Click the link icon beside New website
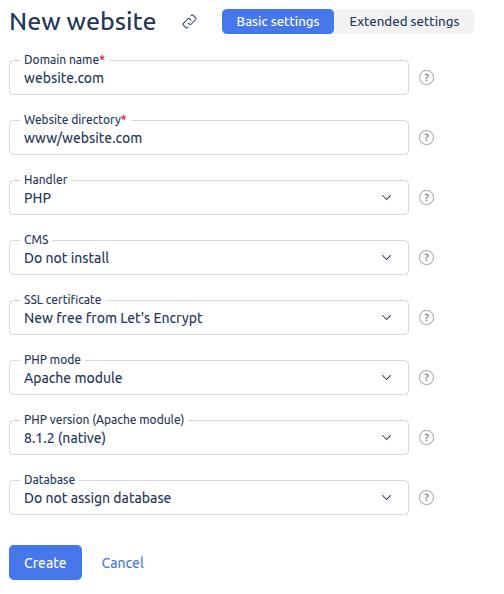Screen dimensions: 504x594 [x=189, y=22]
